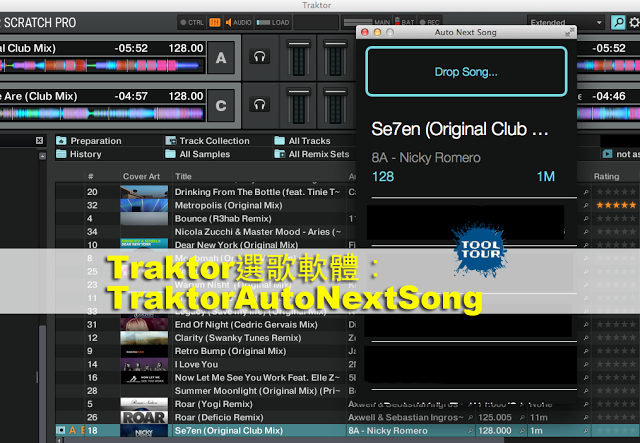Click the Deck A 128.00 tempo display

pos(186,48)
